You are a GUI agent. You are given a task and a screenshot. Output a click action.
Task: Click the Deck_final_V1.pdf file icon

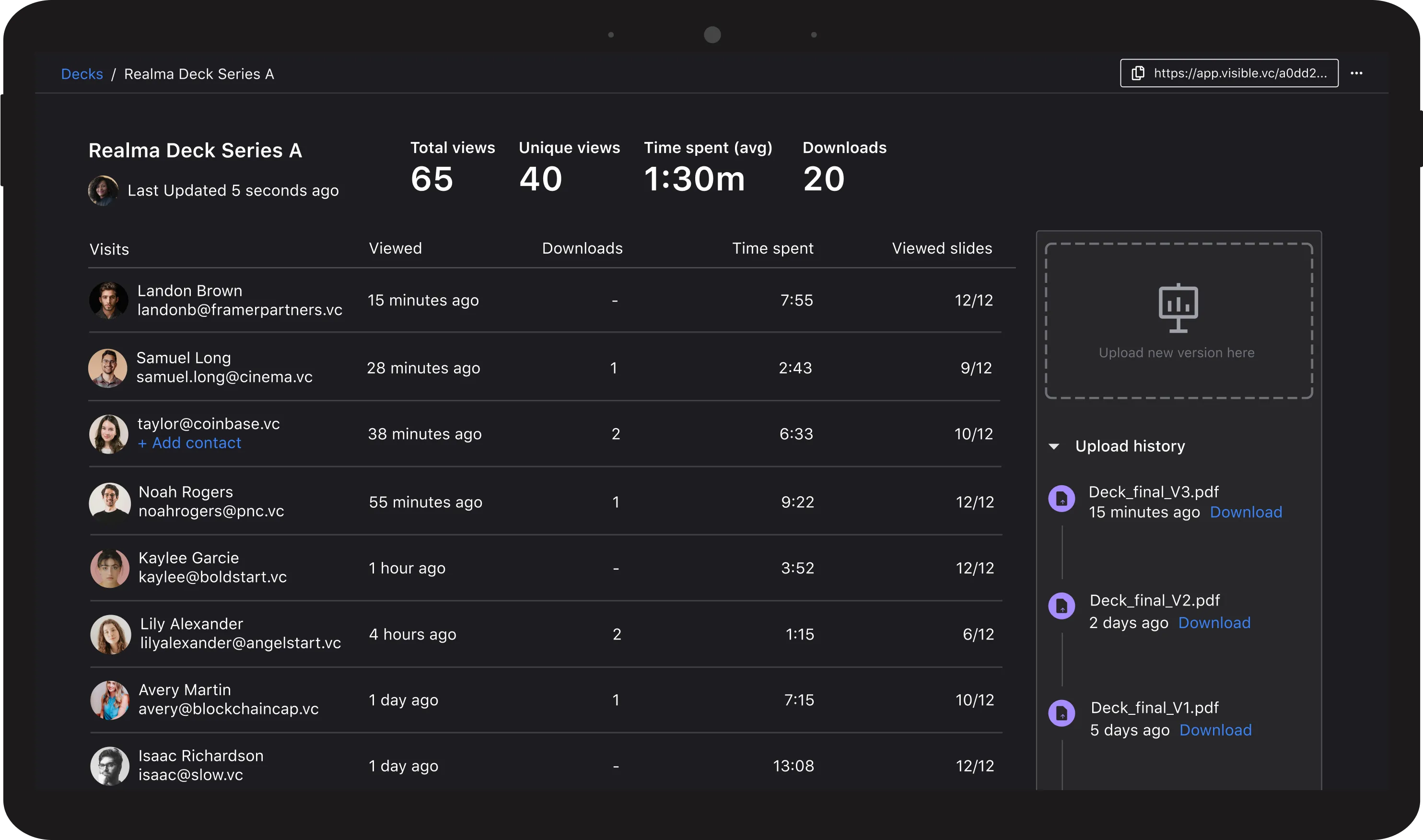(1061, 713)
